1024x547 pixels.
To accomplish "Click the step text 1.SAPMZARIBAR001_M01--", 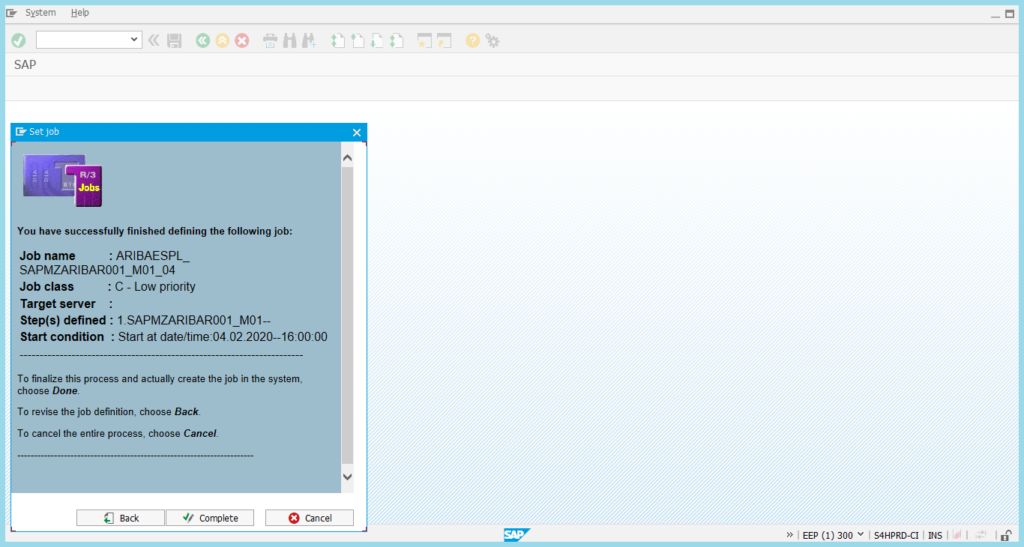I will pyautogui.click(x=194, y=320).
